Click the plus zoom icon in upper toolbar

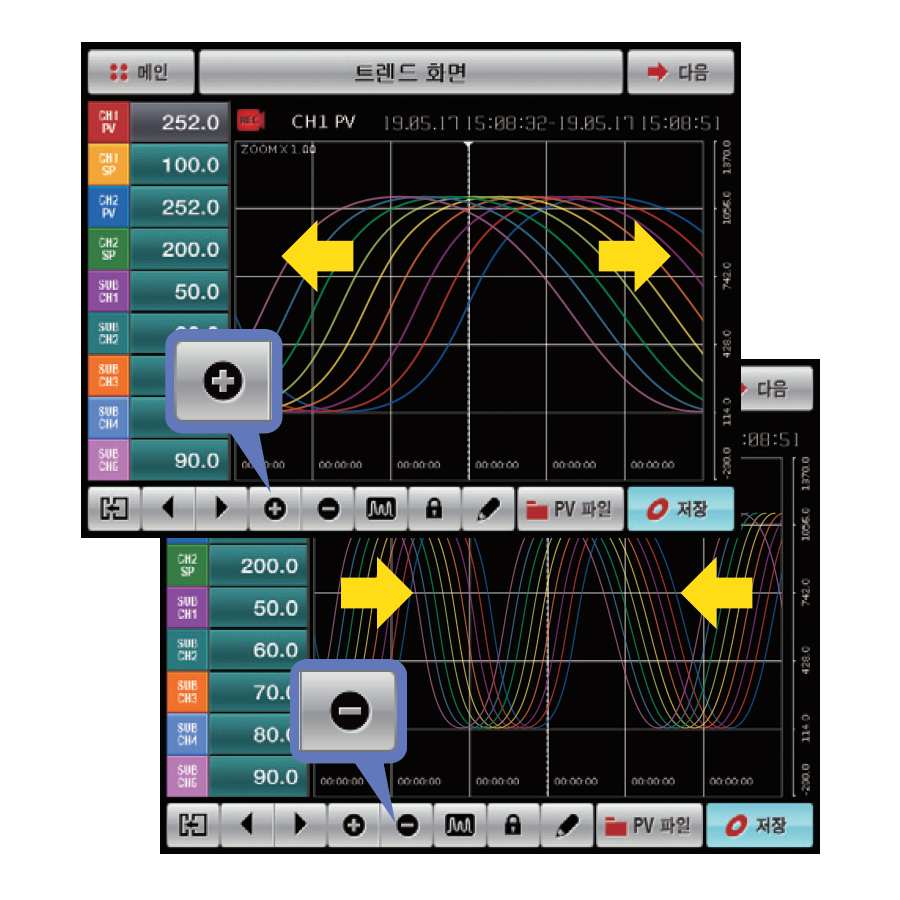(x=275, y=509)
